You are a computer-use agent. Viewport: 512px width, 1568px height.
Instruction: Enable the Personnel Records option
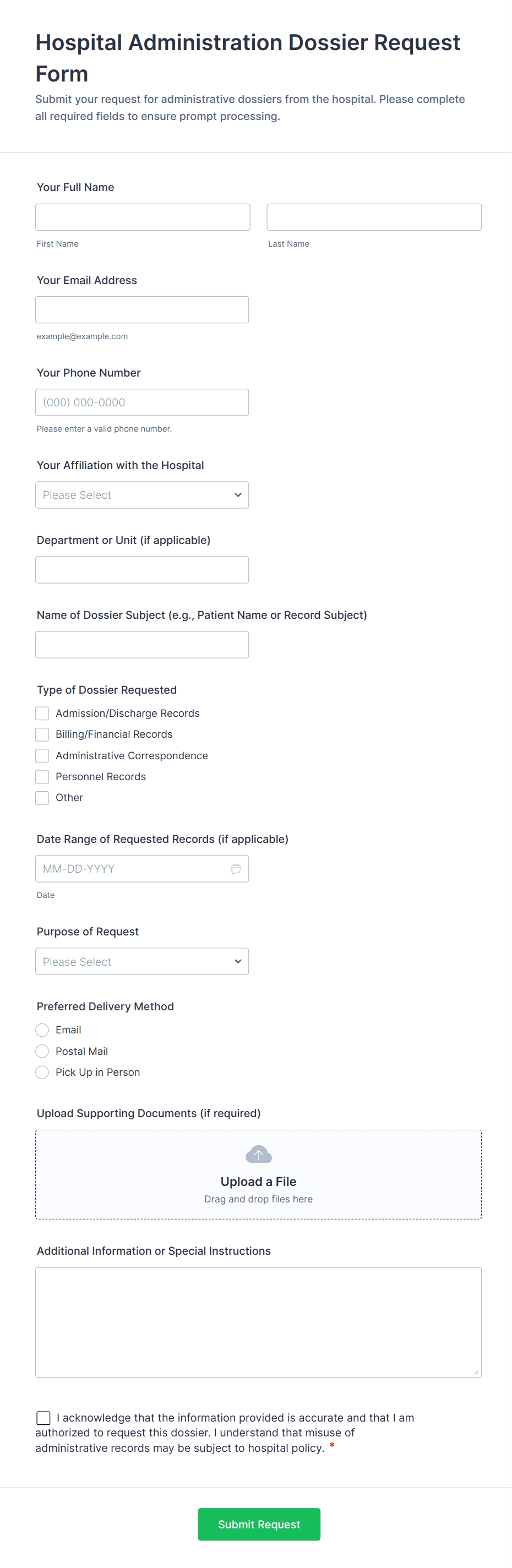[x=42, y=776]
